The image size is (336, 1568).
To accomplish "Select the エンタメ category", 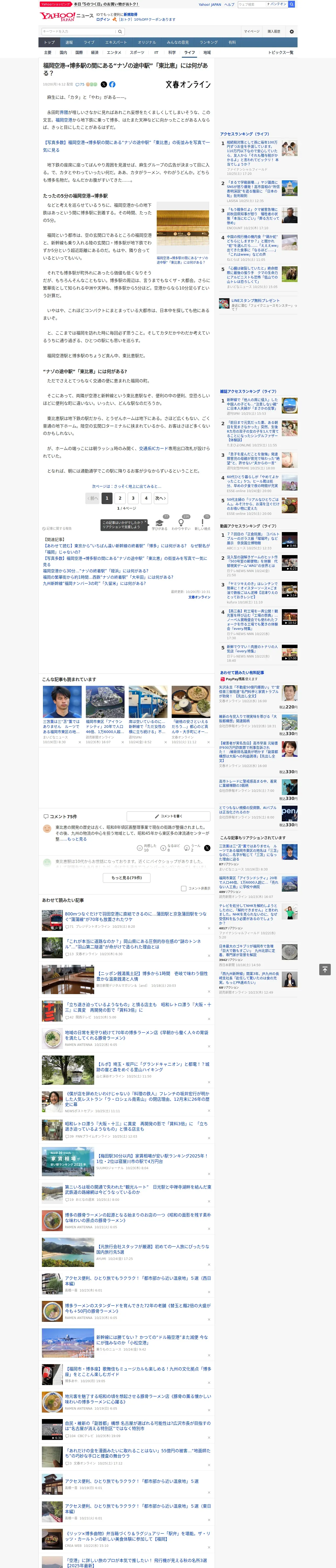I will coord(114,52).
